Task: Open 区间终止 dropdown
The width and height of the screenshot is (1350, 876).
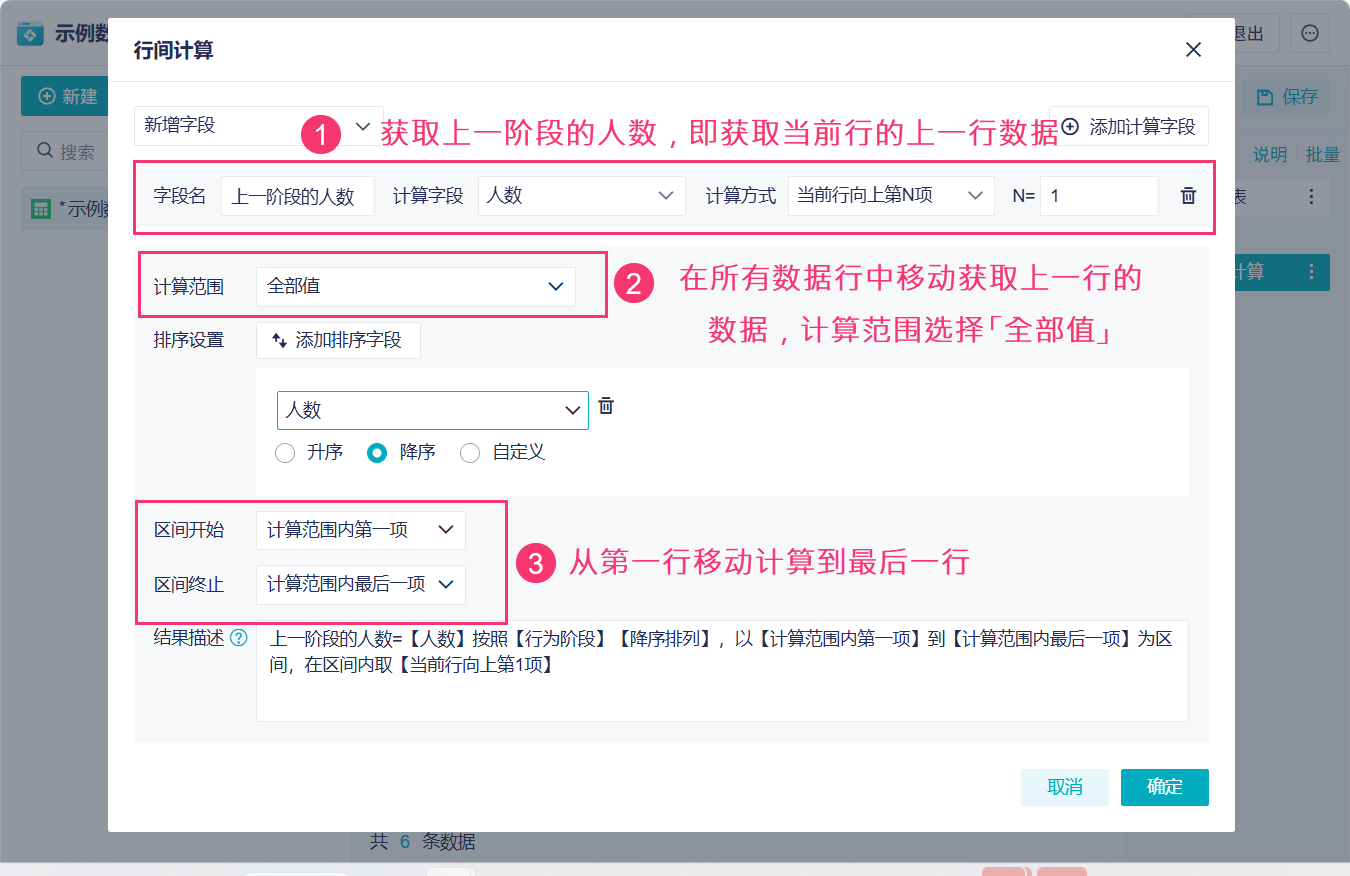Action: pos(361,584)
